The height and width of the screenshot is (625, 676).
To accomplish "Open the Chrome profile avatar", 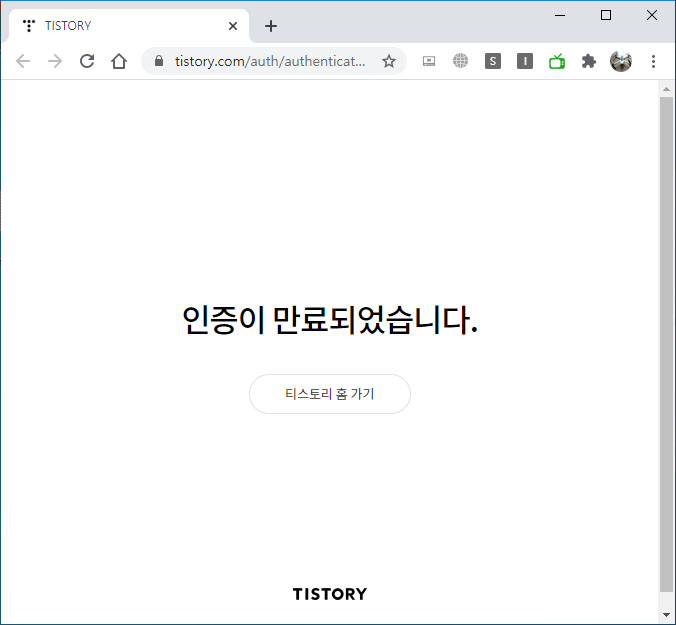I will point(621,61).
